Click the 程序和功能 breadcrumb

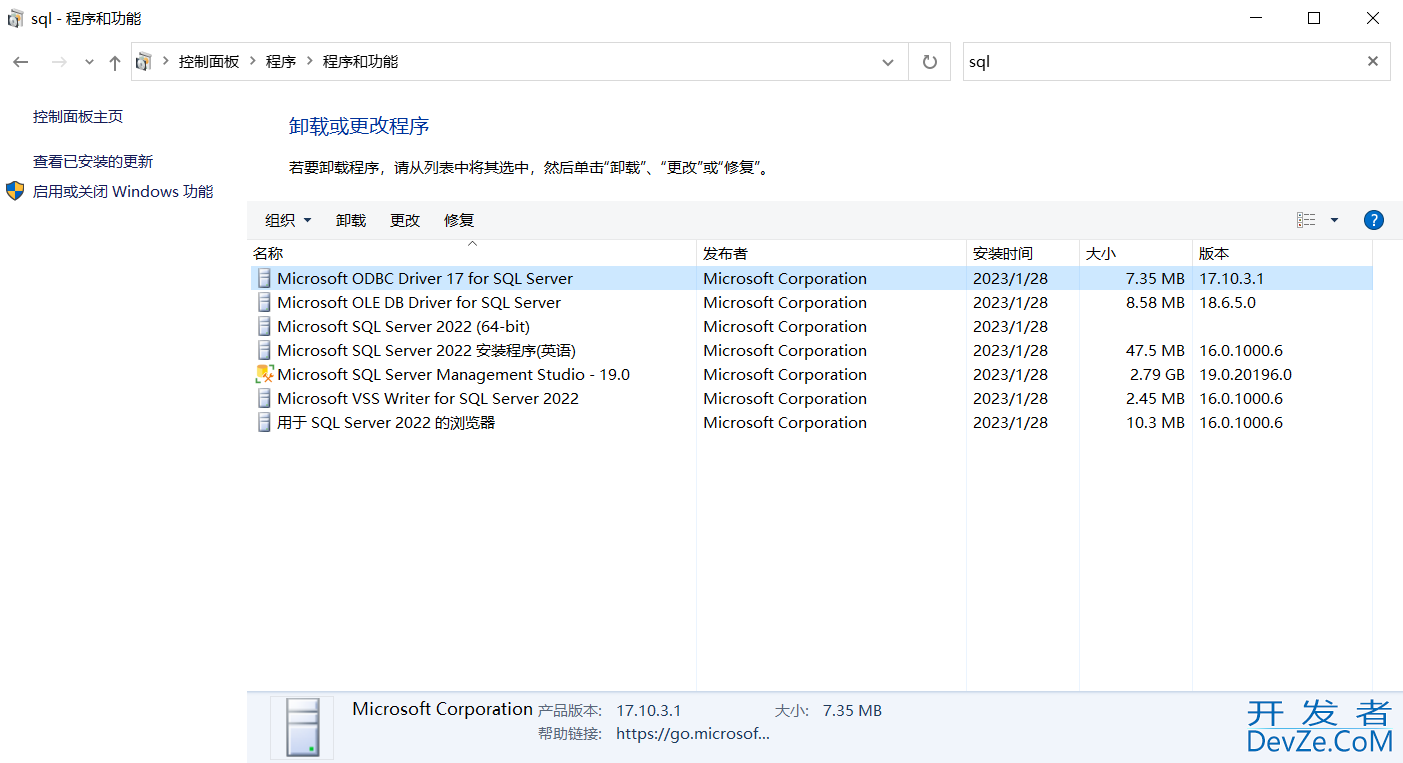click(360, 62)
